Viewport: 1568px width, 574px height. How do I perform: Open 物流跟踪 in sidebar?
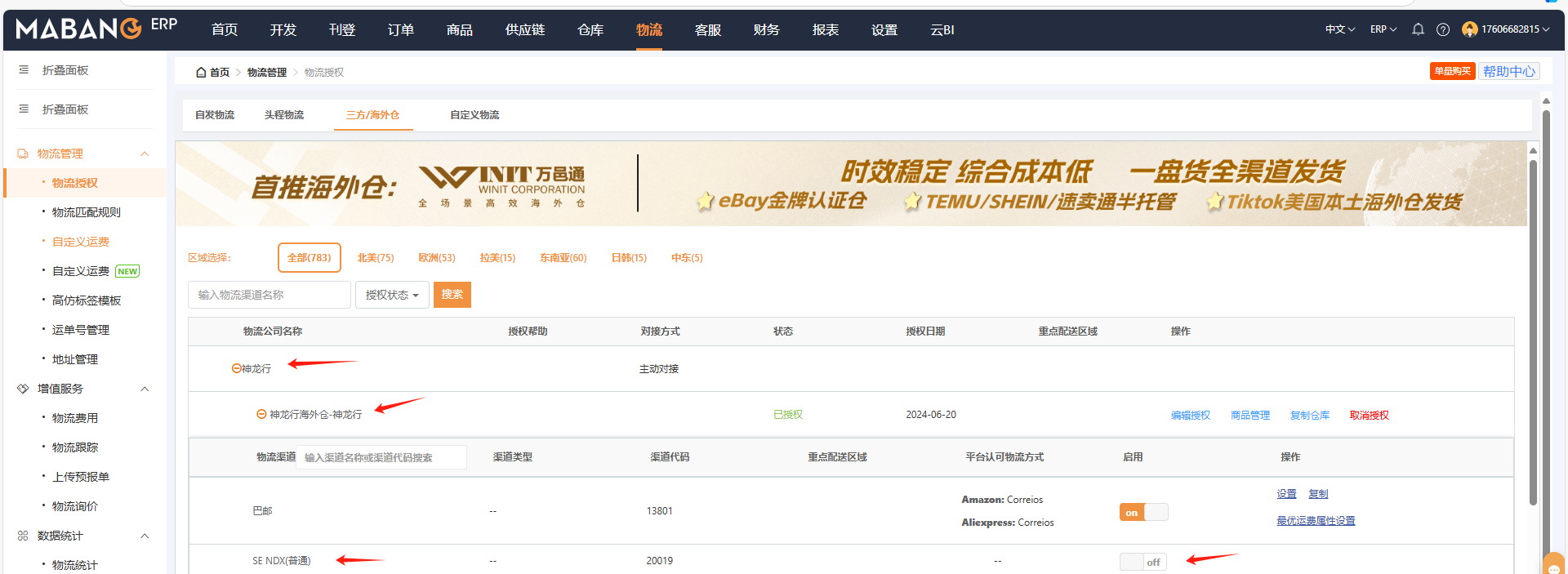(x=75, y=447)
